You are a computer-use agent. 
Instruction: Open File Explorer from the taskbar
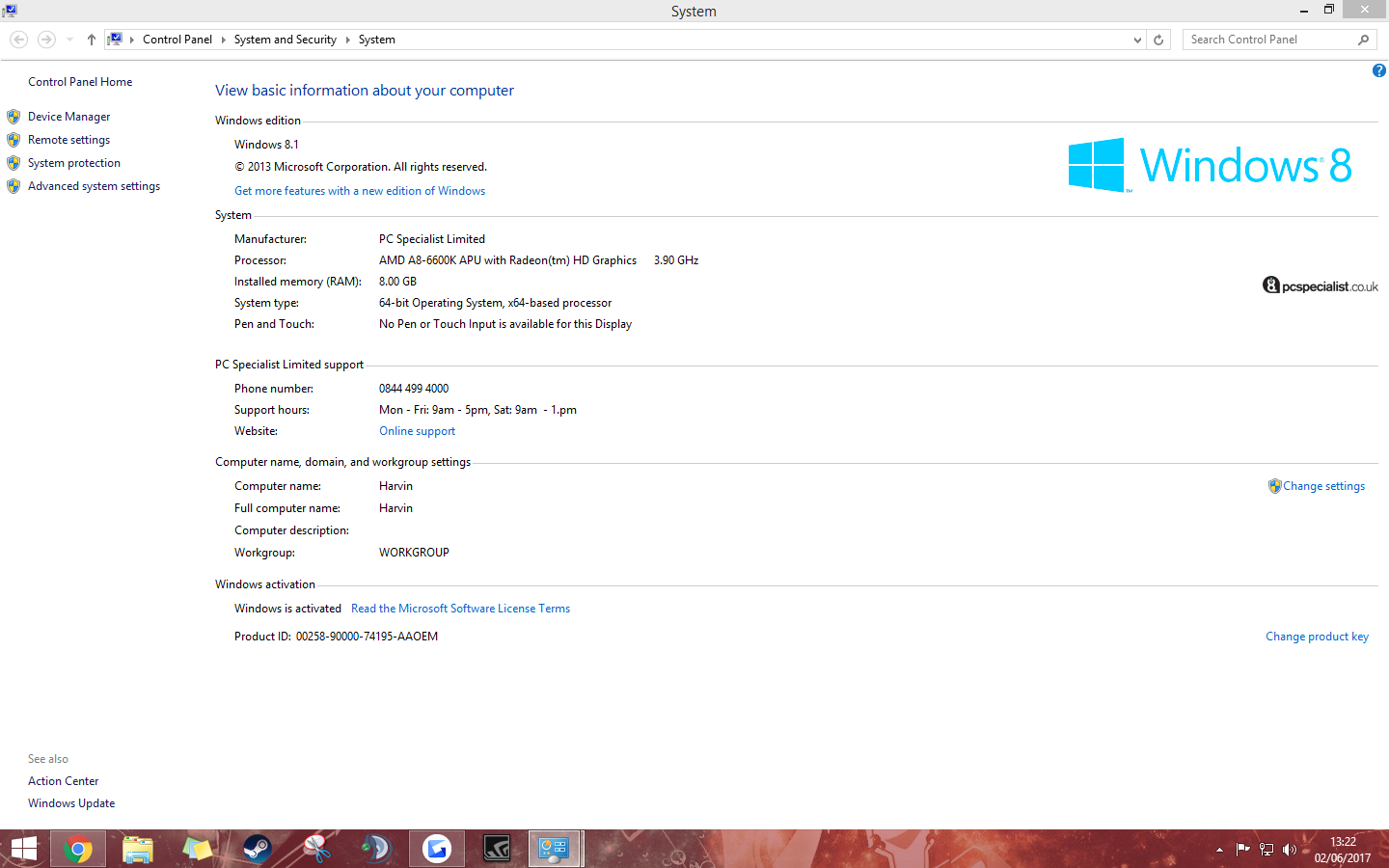(x=138, y=849)
